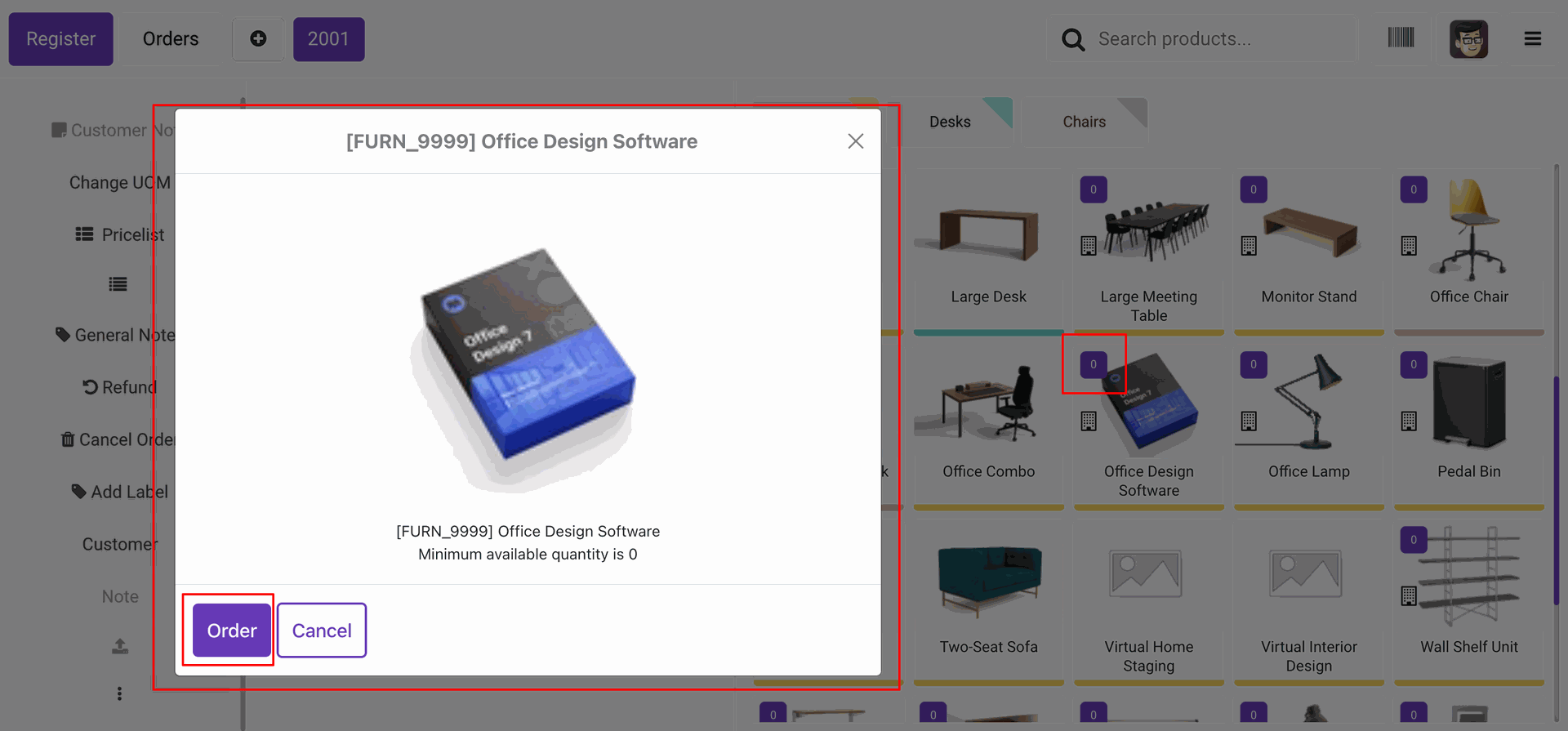Screen dimensions: 1568x731
Task: Open info icon on Office Lamp
Action: tap(1249, 421)
